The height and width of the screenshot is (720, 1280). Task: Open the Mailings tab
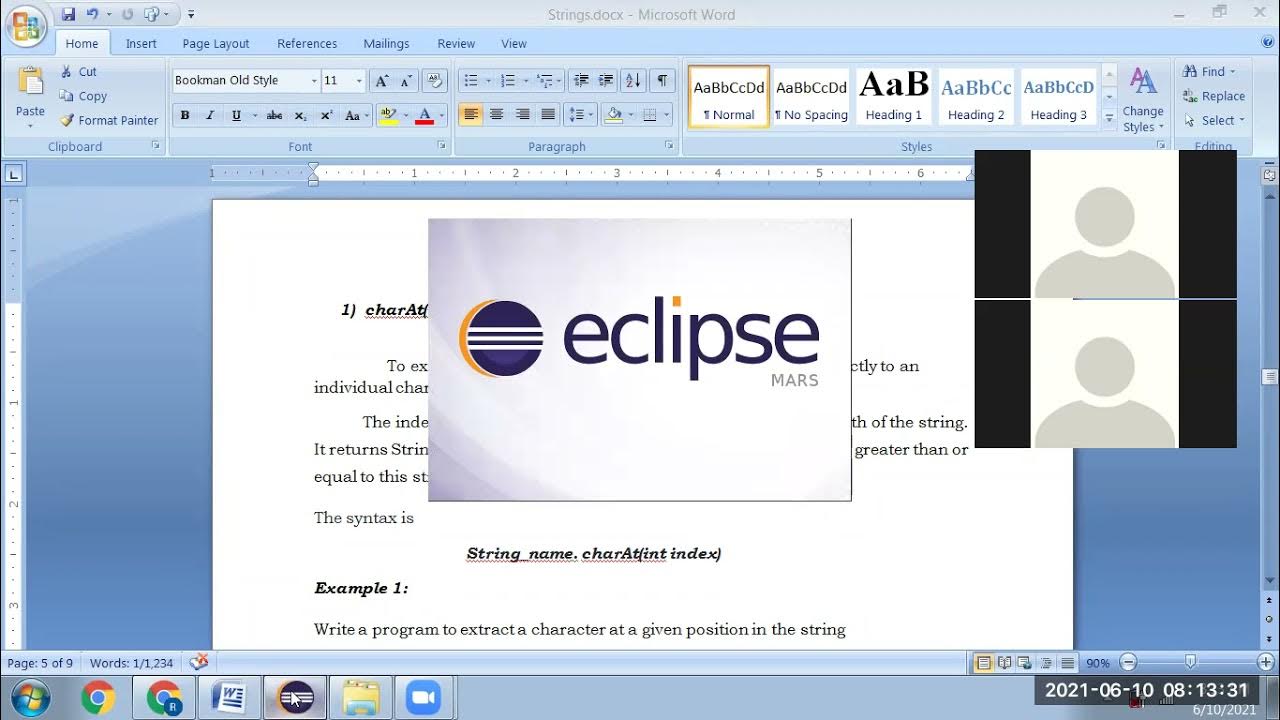click(x=386, y=43)
